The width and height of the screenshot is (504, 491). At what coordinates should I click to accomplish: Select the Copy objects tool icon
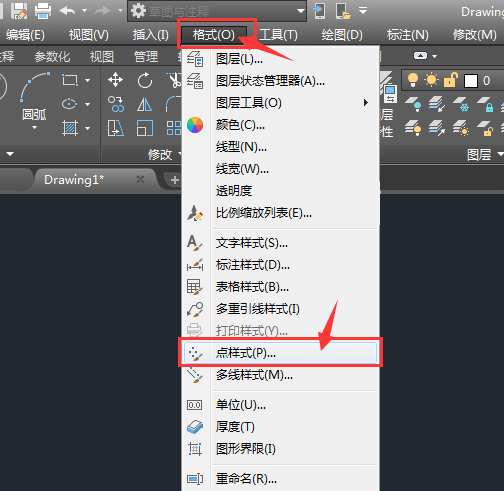click(116, 104)
